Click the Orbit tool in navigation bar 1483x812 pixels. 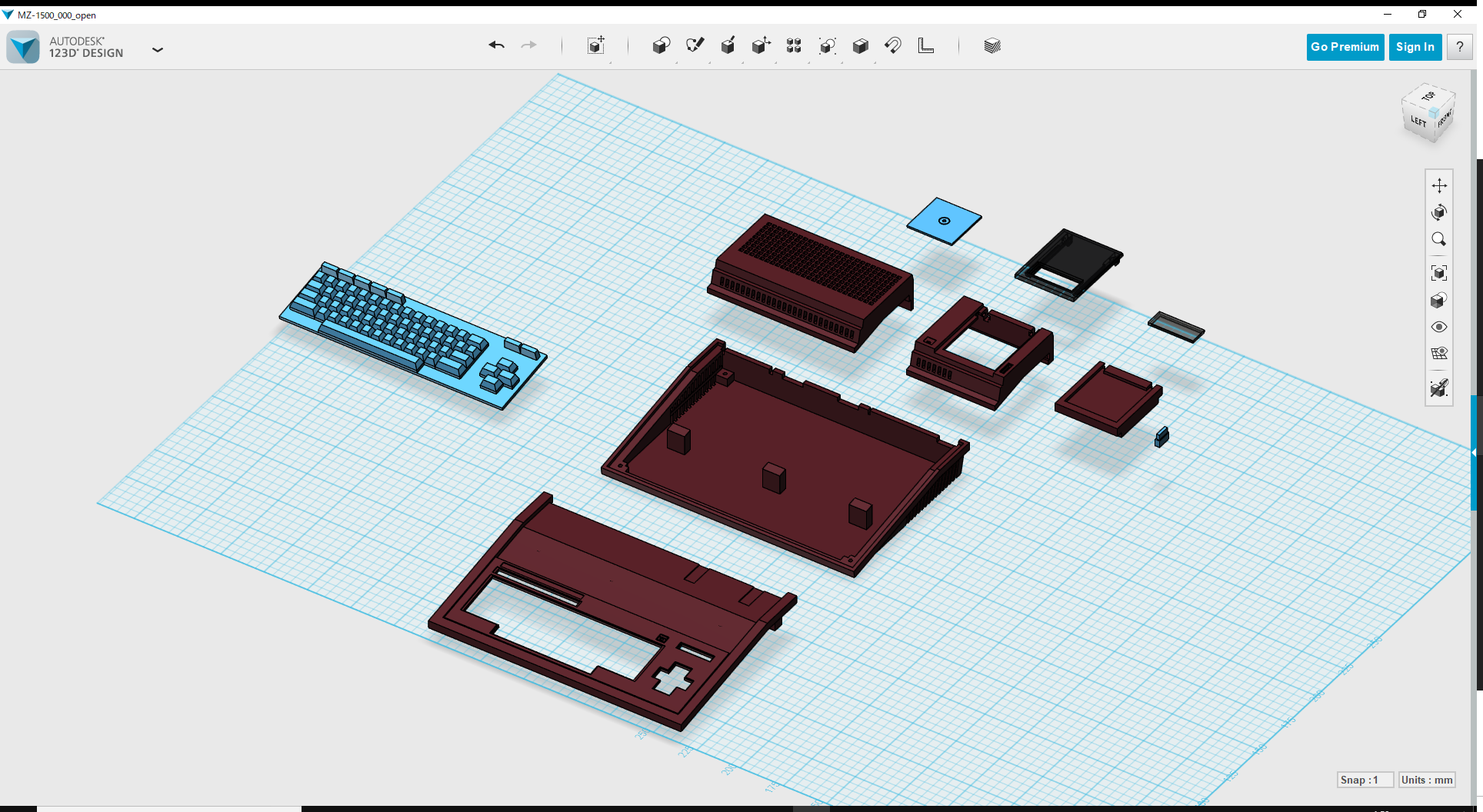[1439, 212]
